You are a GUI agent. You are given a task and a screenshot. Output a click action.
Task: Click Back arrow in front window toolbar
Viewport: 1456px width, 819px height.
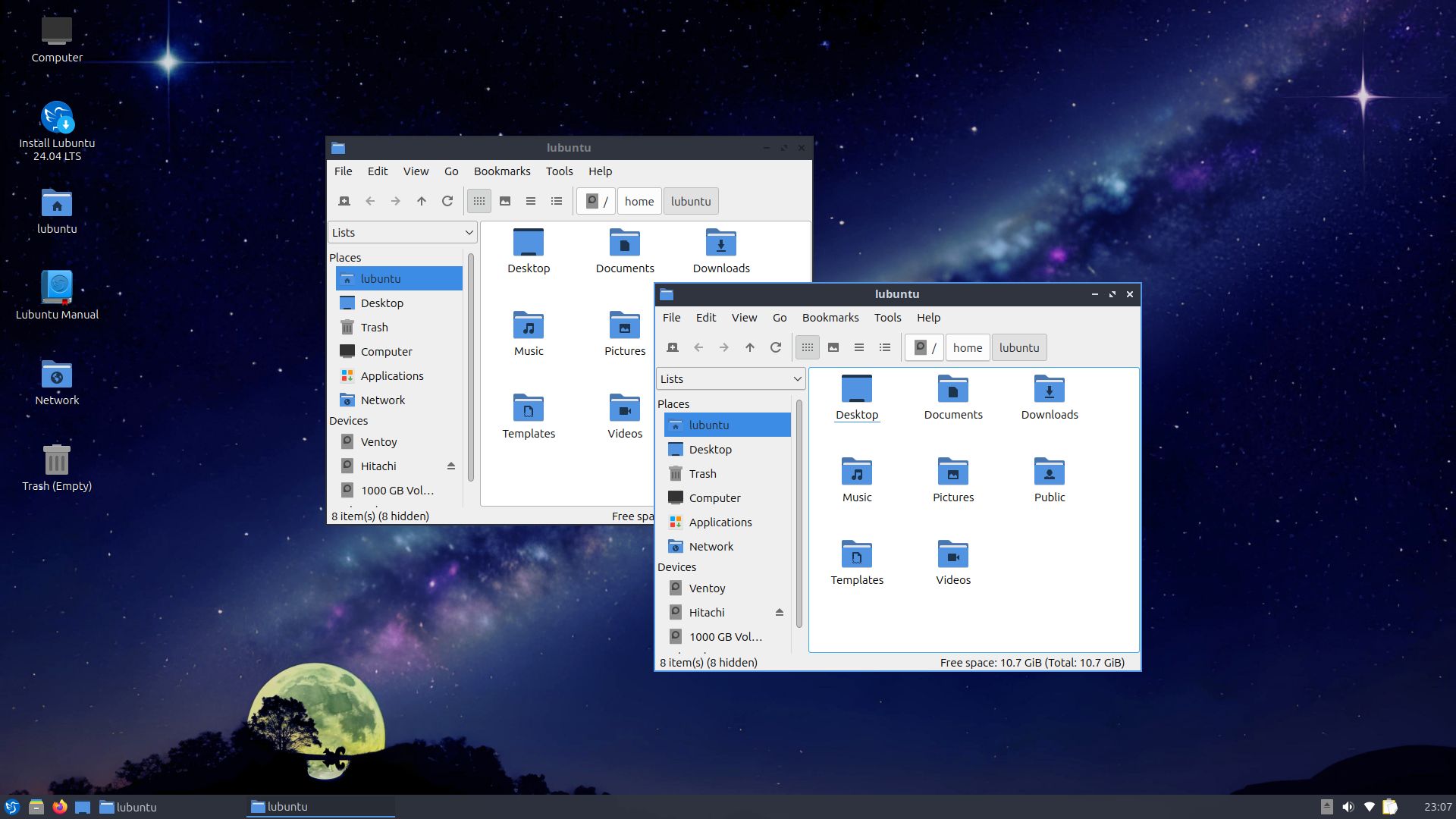(x=698, y=347)
